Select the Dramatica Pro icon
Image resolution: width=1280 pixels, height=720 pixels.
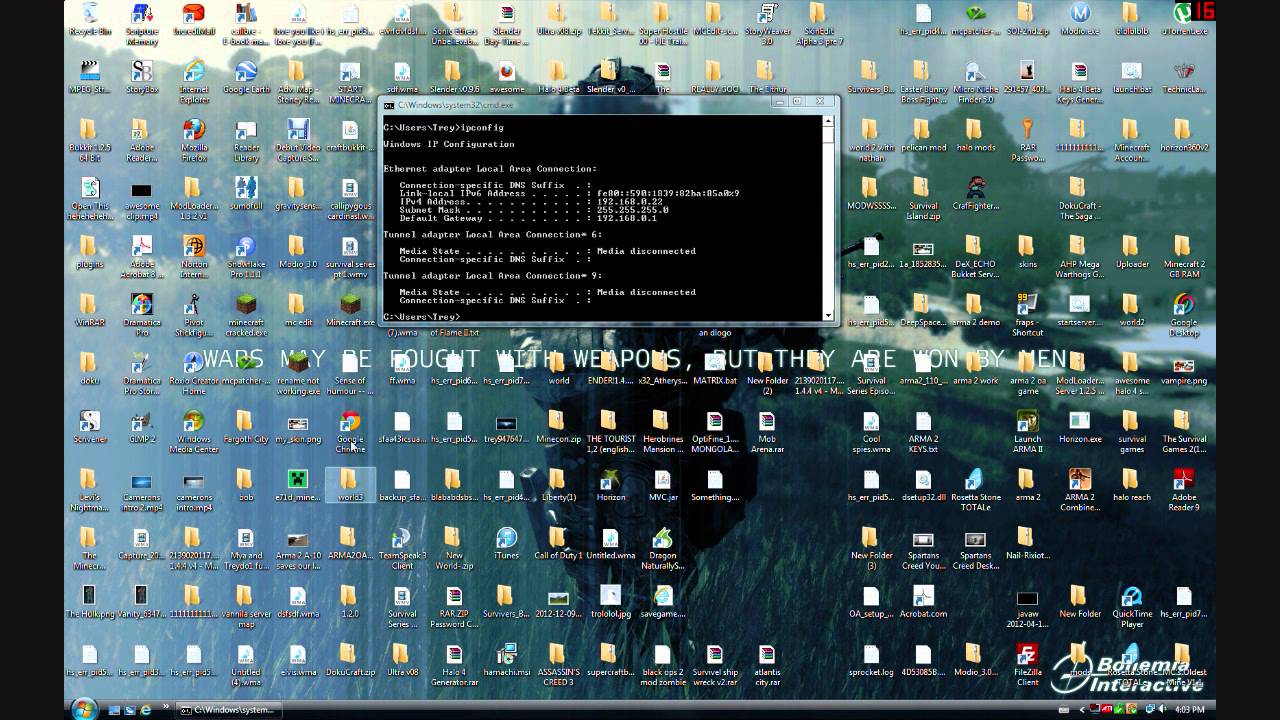[142, 314]
